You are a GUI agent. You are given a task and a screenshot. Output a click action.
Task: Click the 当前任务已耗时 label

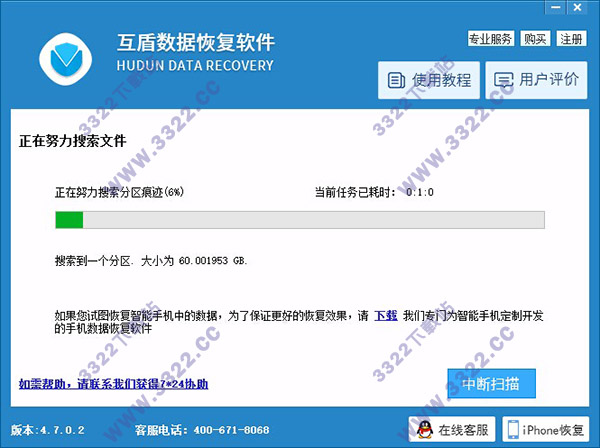(355, 192)
